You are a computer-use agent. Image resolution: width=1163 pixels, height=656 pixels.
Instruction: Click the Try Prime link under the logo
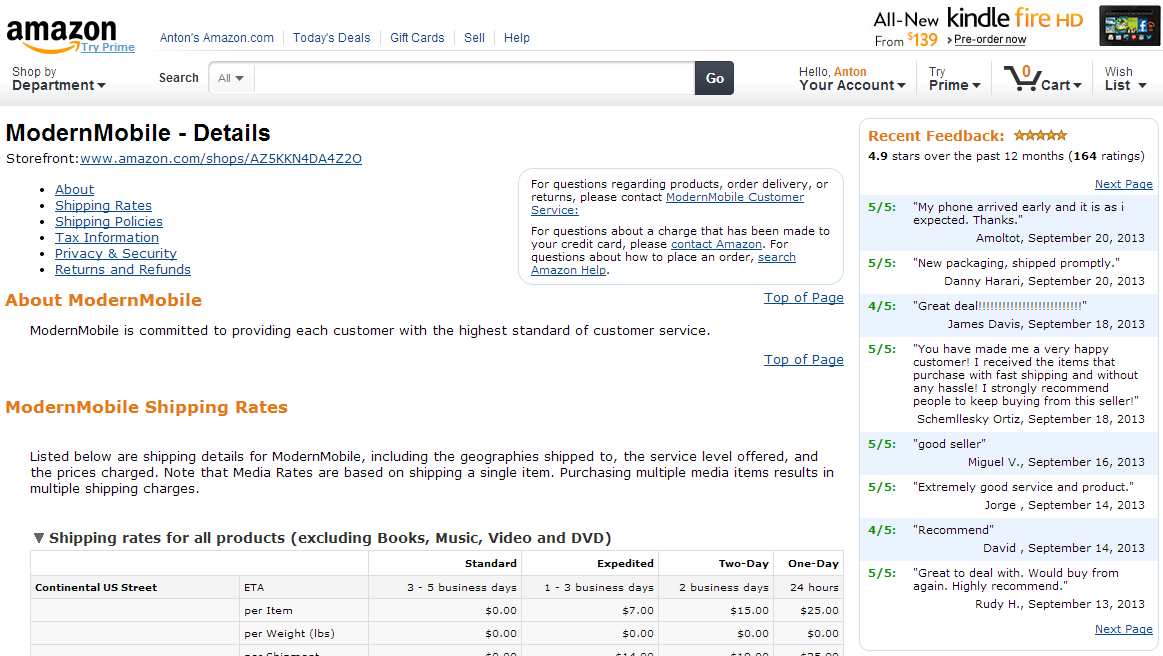[108, 47]
